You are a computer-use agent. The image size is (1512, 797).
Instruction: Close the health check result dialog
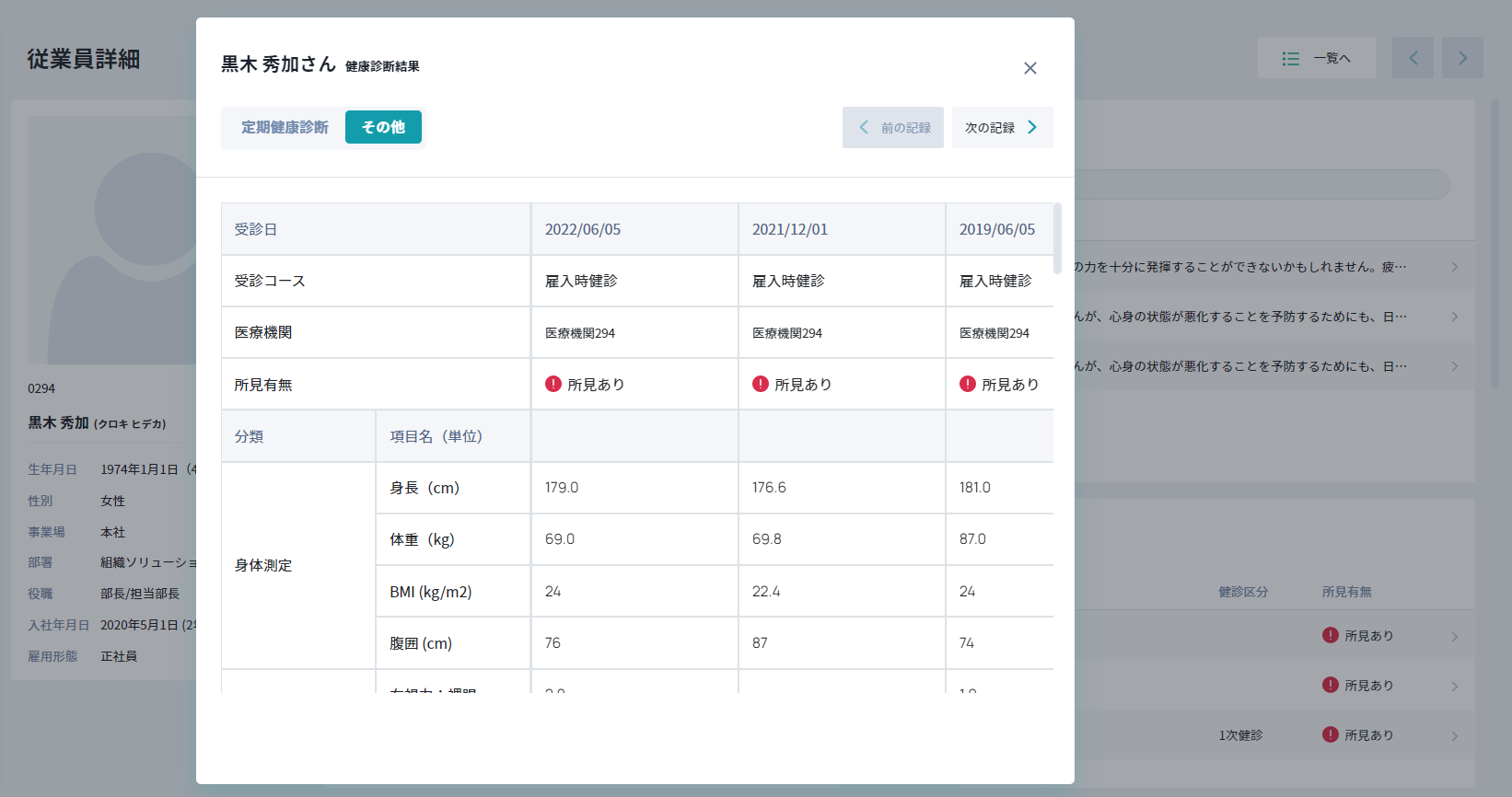point(1030,68)
